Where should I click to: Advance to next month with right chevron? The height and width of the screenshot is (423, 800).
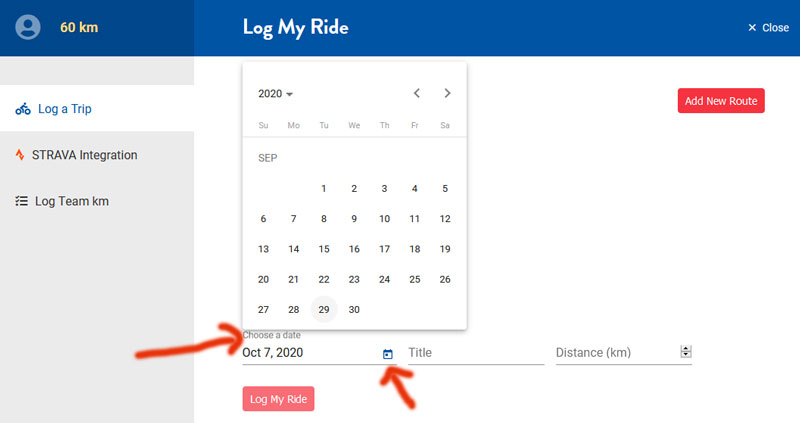coord(447,93)
